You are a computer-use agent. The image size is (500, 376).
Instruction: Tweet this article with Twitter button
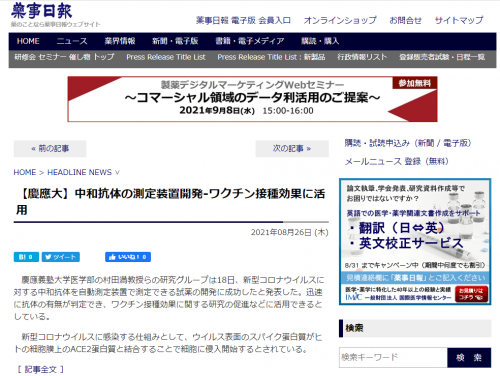tap(61, 257)
